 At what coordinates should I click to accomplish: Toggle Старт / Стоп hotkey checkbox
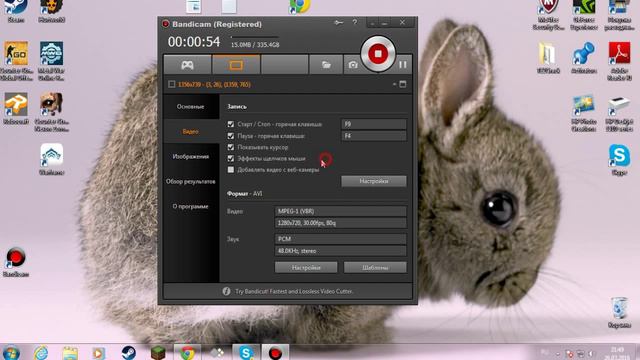click(231, 124)
